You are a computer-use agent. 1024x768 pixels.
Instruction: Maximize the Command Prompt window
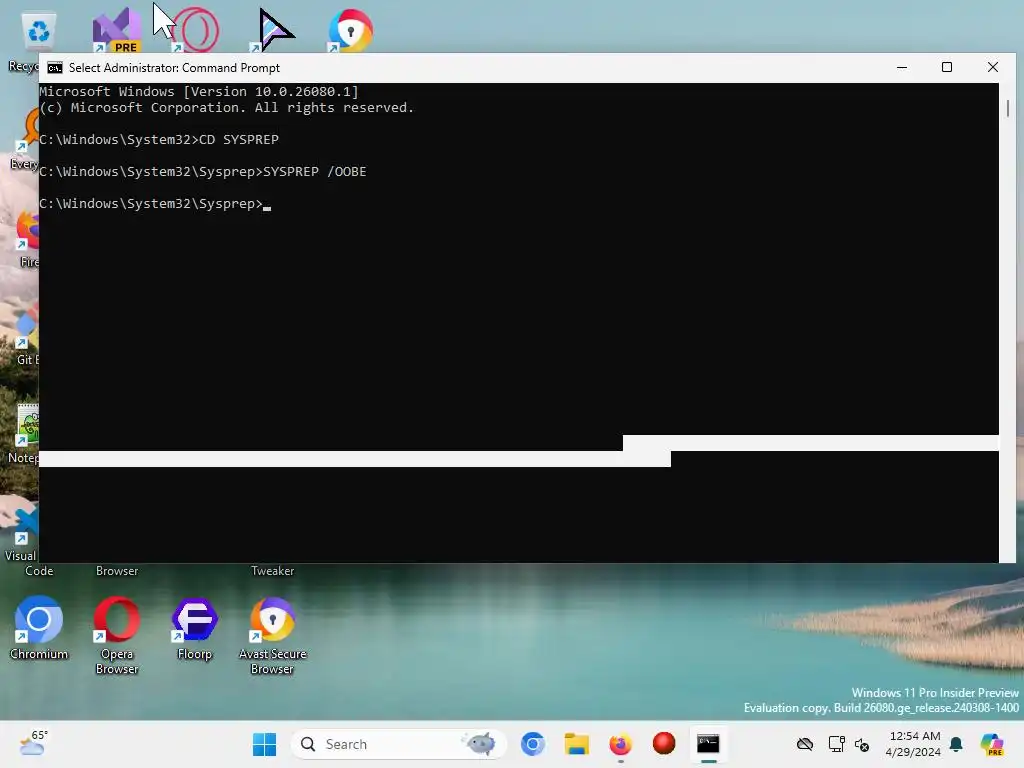coord(947,67)
